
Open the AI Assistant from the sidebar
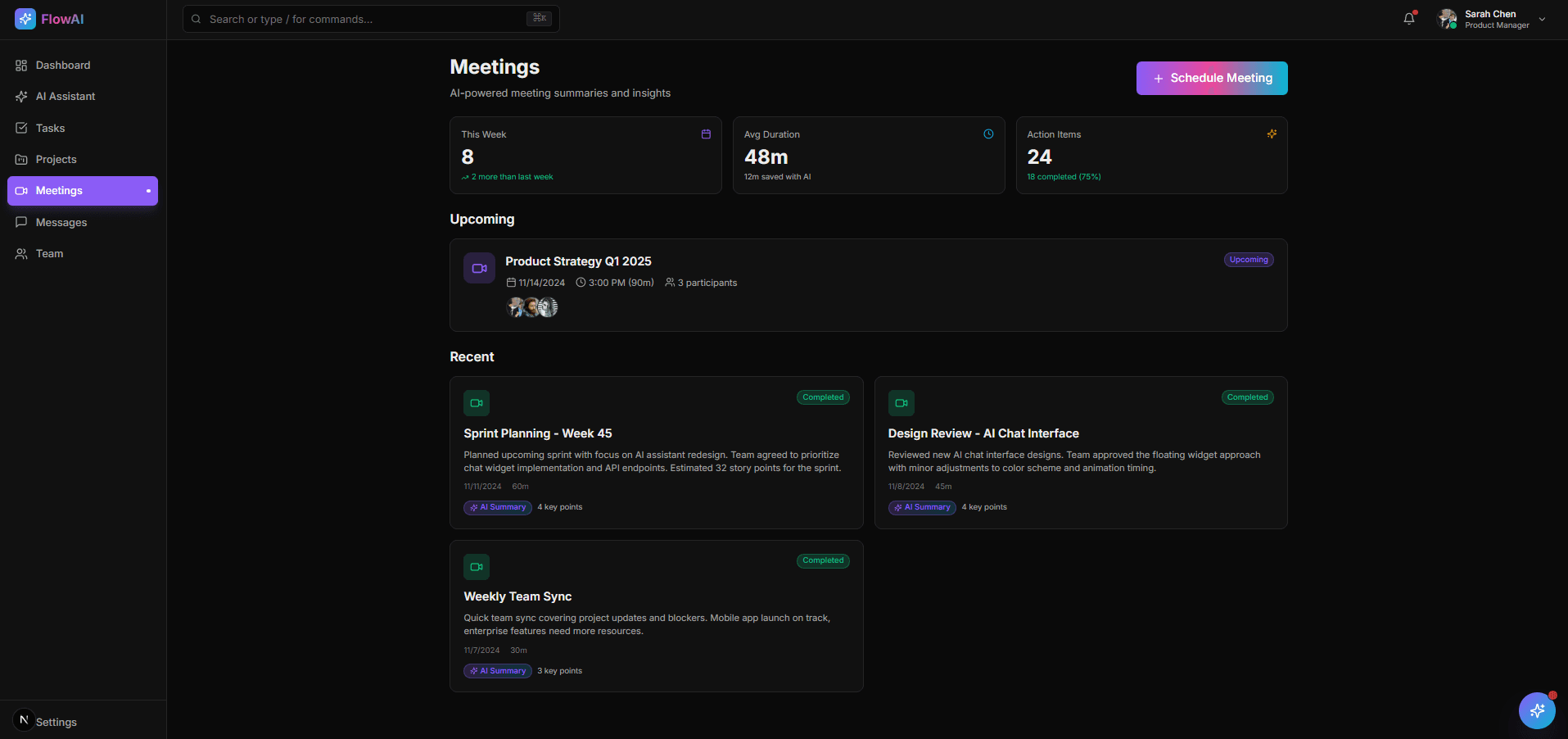coord(20,96)
